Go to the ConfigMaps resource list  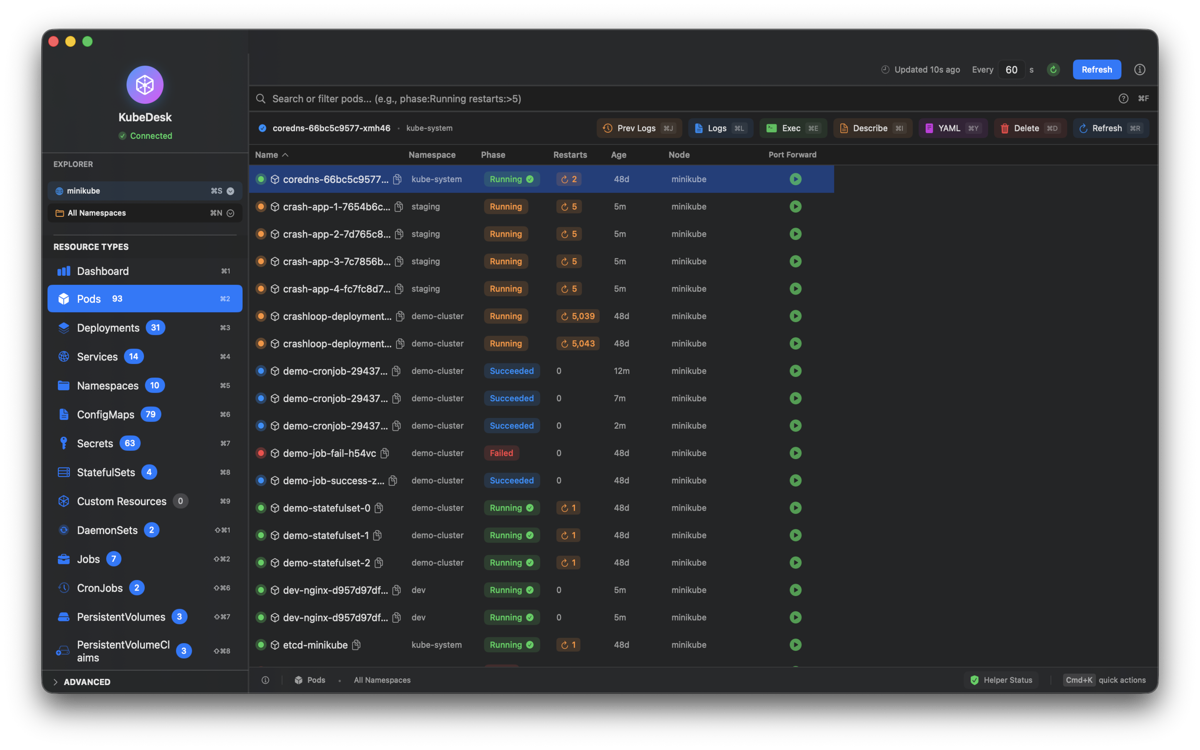(105, 414)
